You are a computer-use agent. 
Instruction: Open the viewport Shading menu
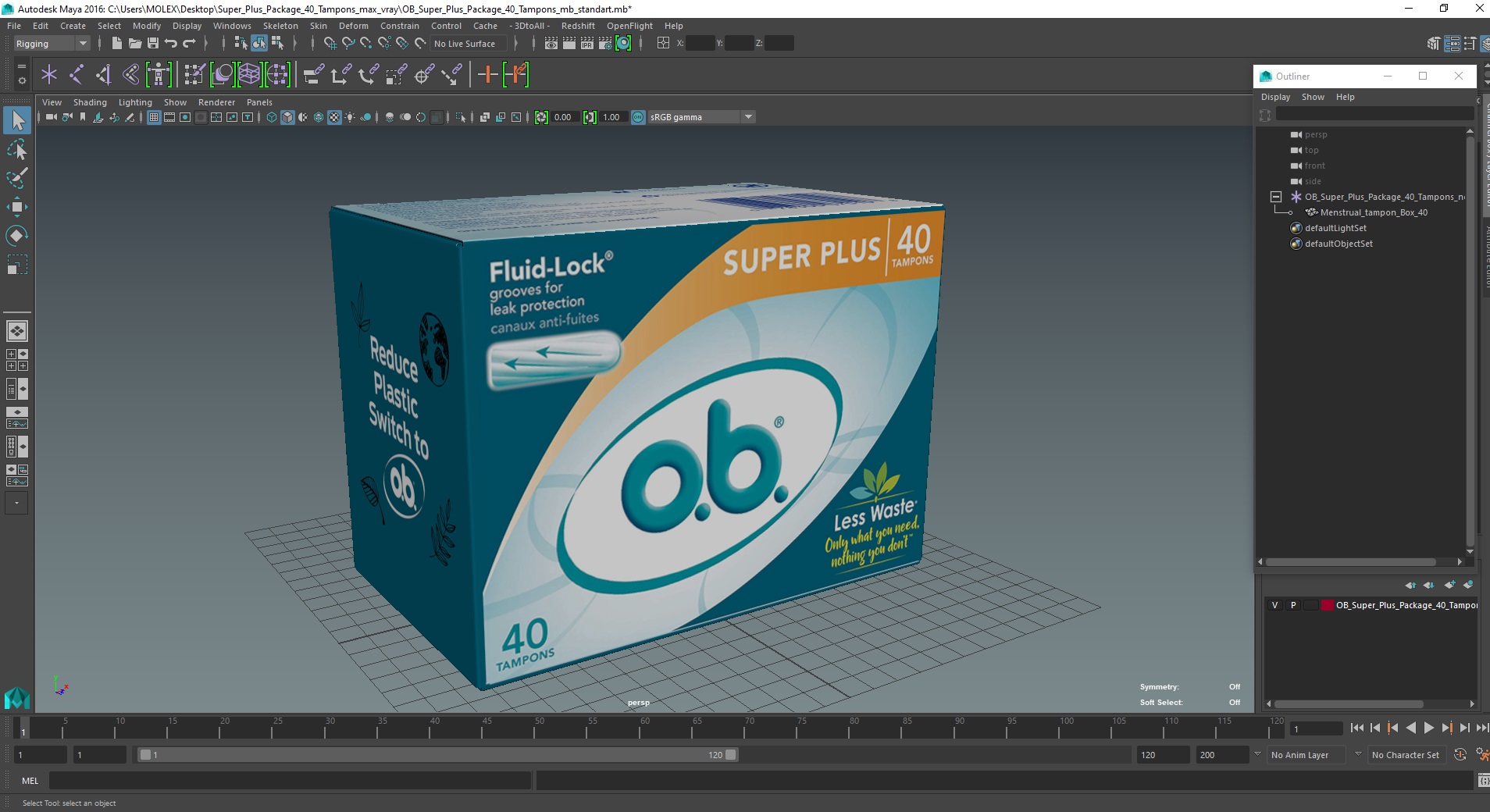(90, 102)
